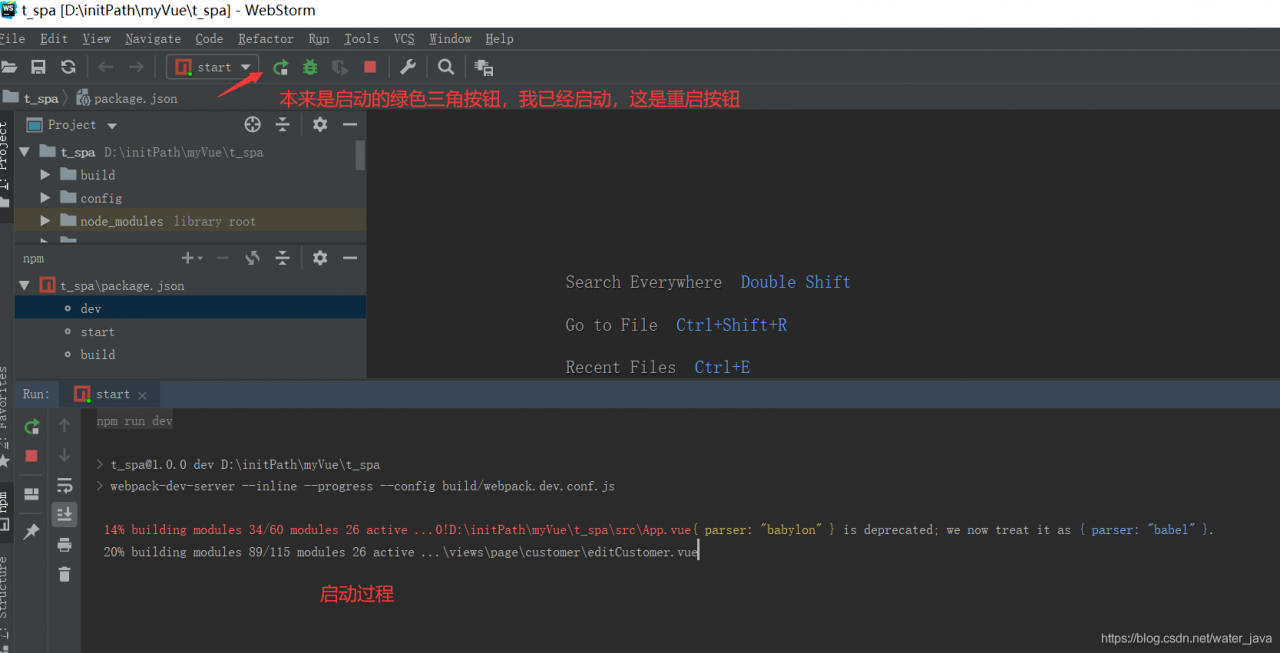Open the Window menu
Viewport: 1280px width, 653px height.
point(450,39)
